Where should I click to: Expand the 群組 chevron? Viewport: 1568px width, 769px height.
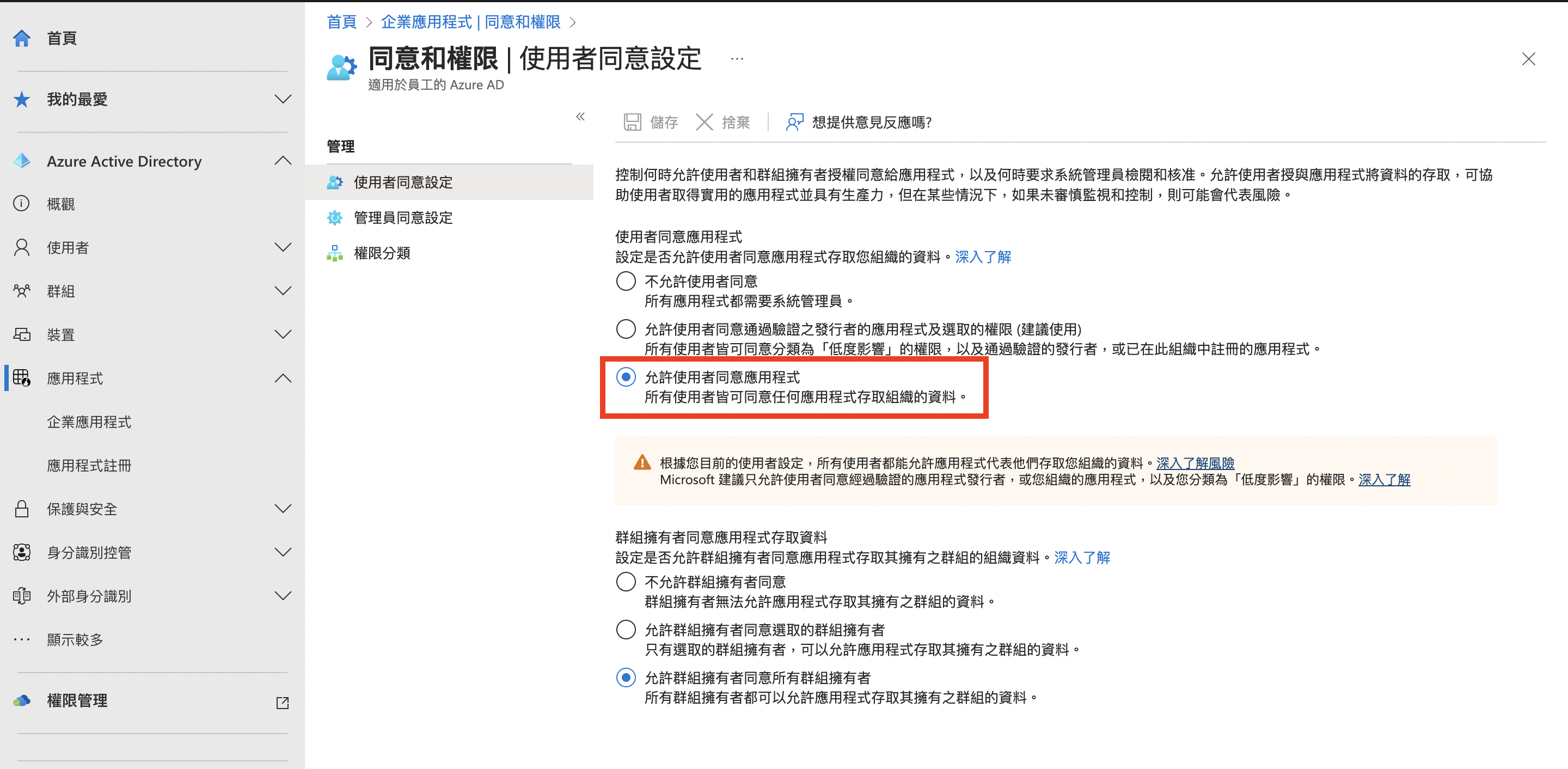point(283,291)
